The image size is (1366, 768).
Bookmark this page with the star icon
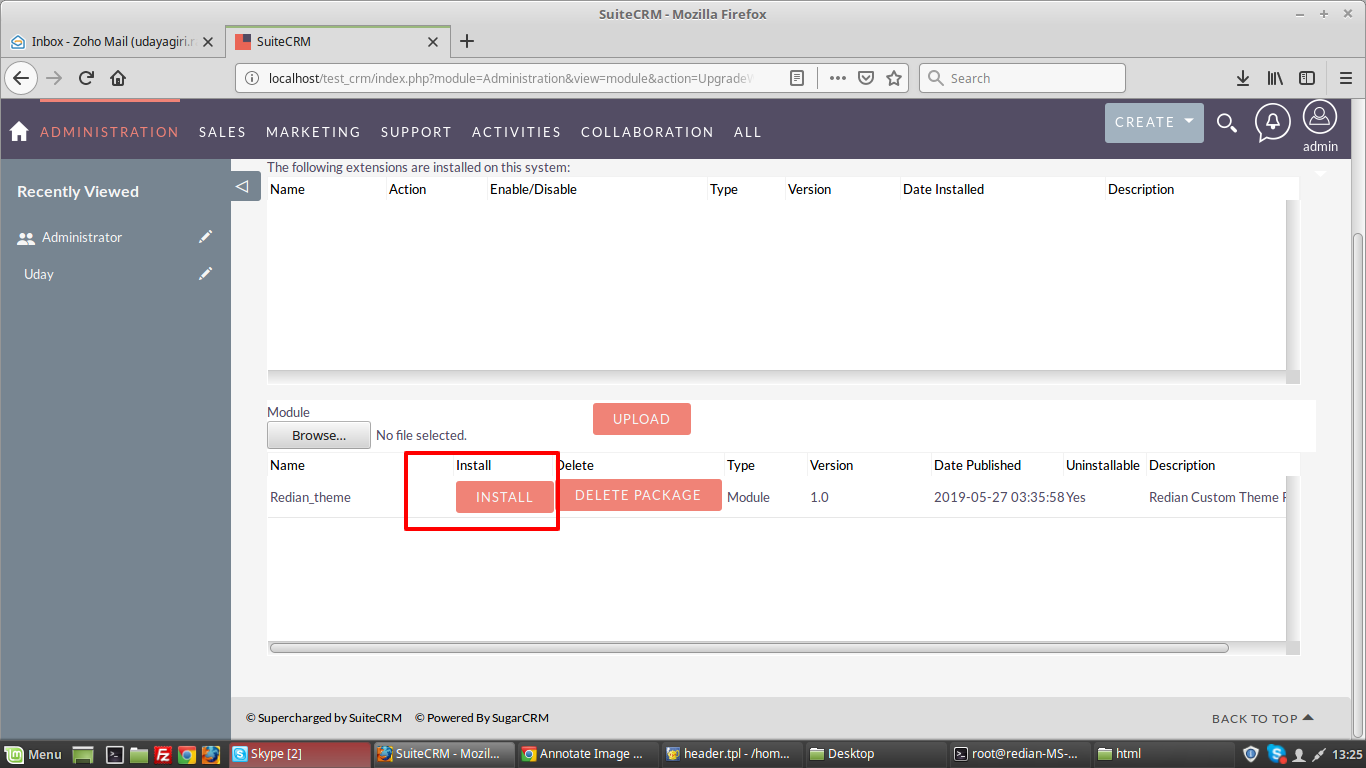(x=894, y=78)
